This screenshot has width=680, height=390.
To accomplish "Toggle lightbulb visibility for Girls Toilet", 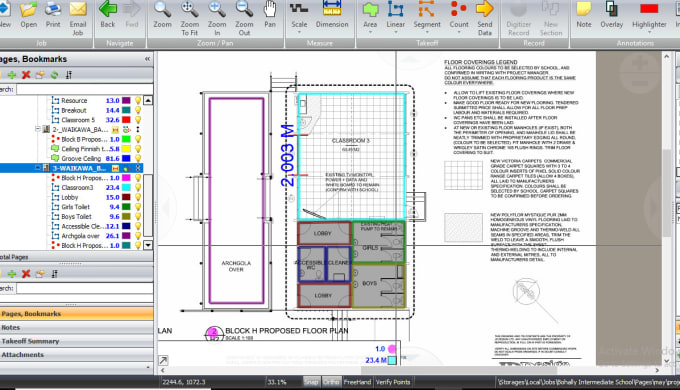I will (x=138, y=207).
